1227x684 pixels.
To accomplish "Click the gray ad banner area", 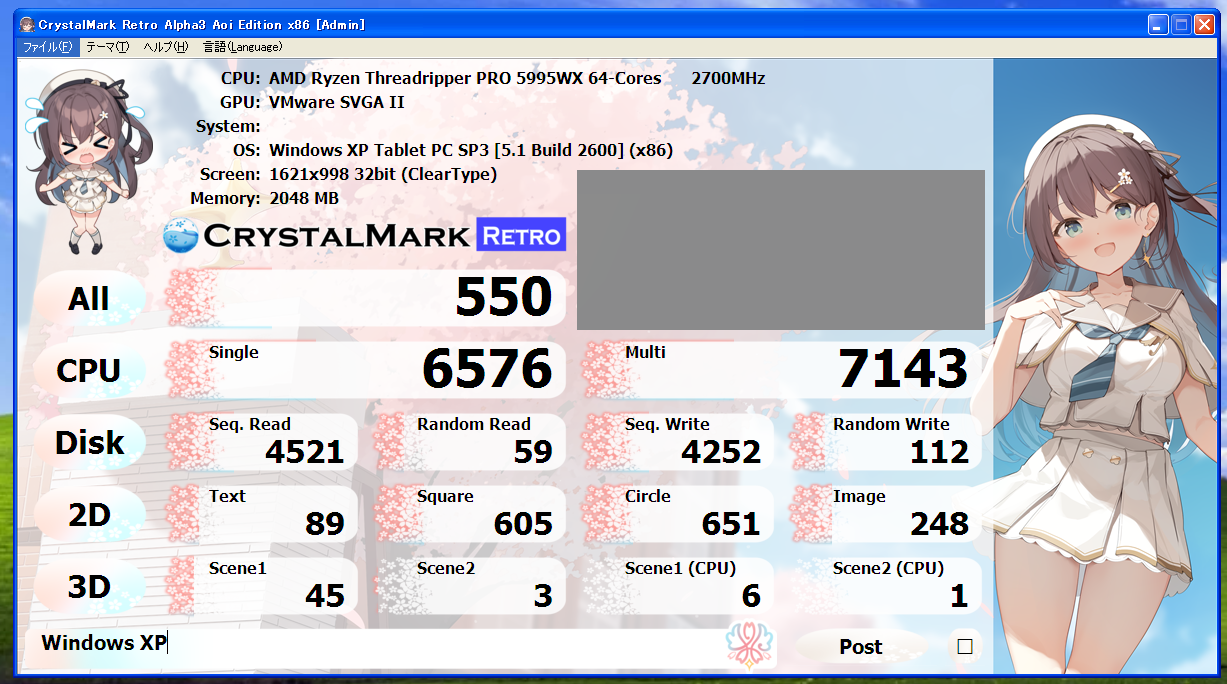I will tap(781, 249).
